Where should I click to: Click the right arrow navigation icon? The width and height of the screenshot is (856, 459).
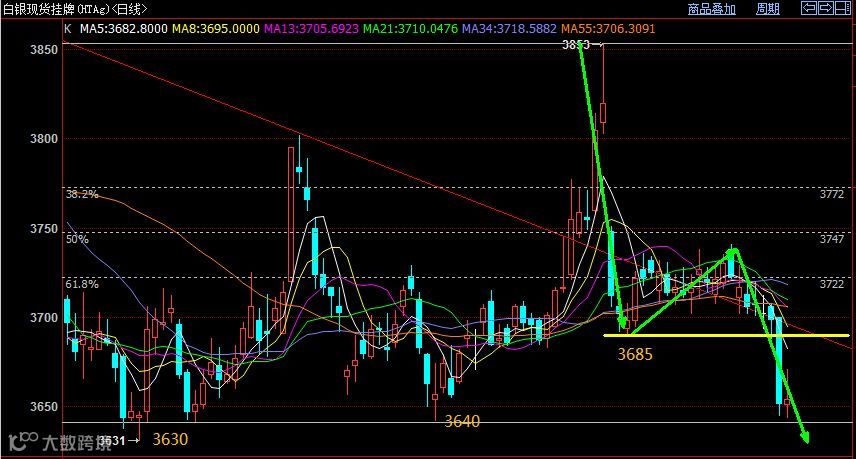tap(825, 8)
